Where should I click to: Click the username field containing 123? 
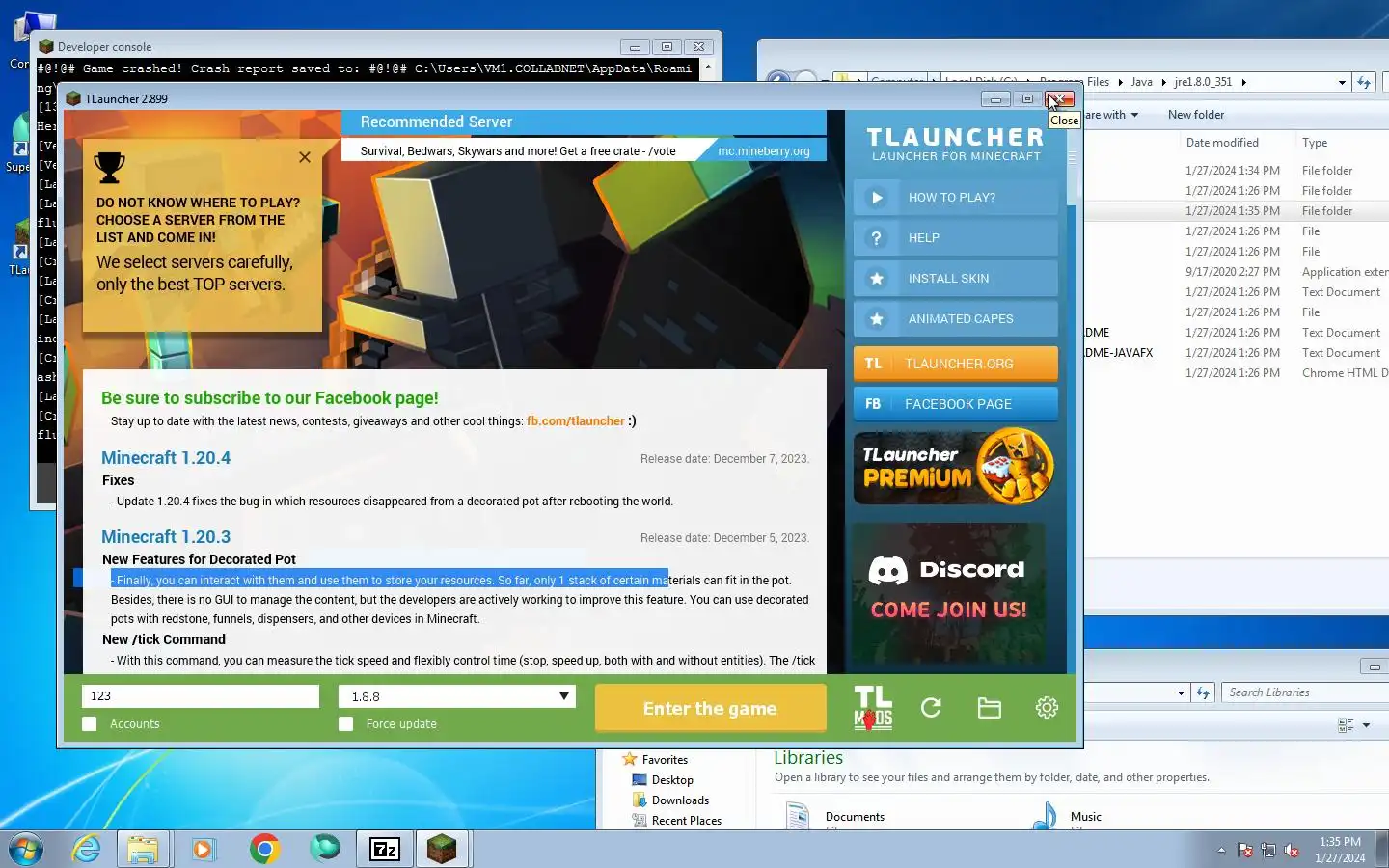(201, 696)
